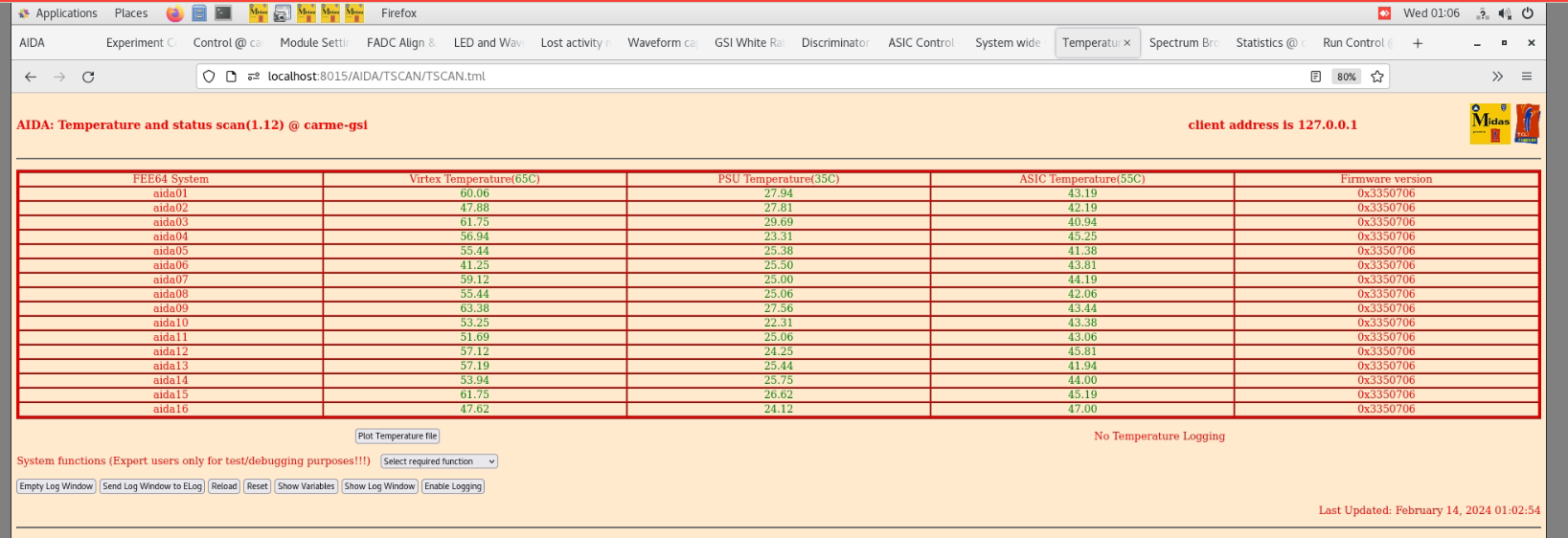Image resolution: width=1568 pixels, height=538 pixels.
Task: Open Firefox hamburger application menu
Action: point(1527,77)
